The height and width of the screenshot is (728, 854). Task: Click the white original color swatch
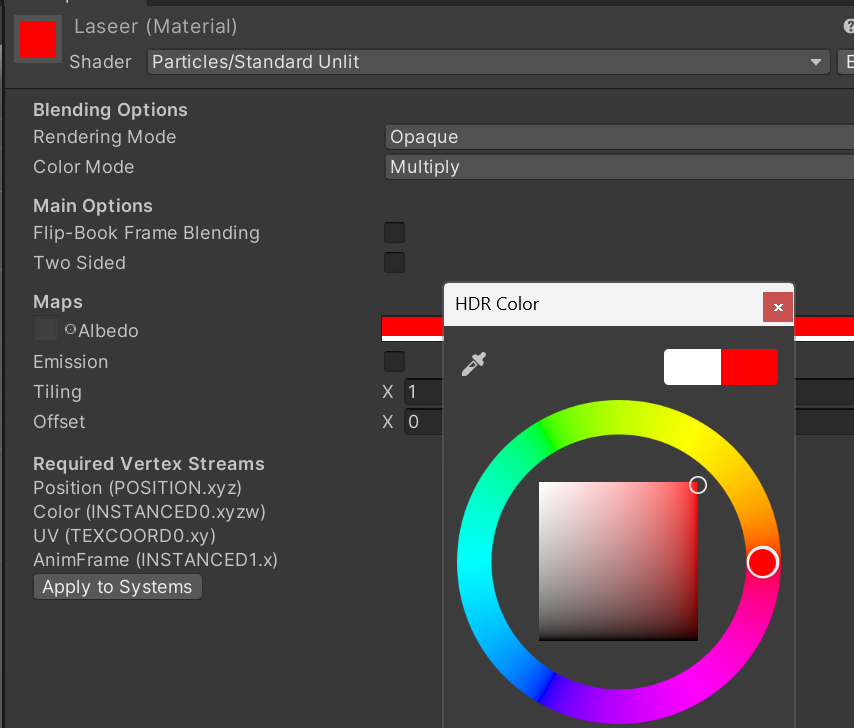tap(692, 367)
